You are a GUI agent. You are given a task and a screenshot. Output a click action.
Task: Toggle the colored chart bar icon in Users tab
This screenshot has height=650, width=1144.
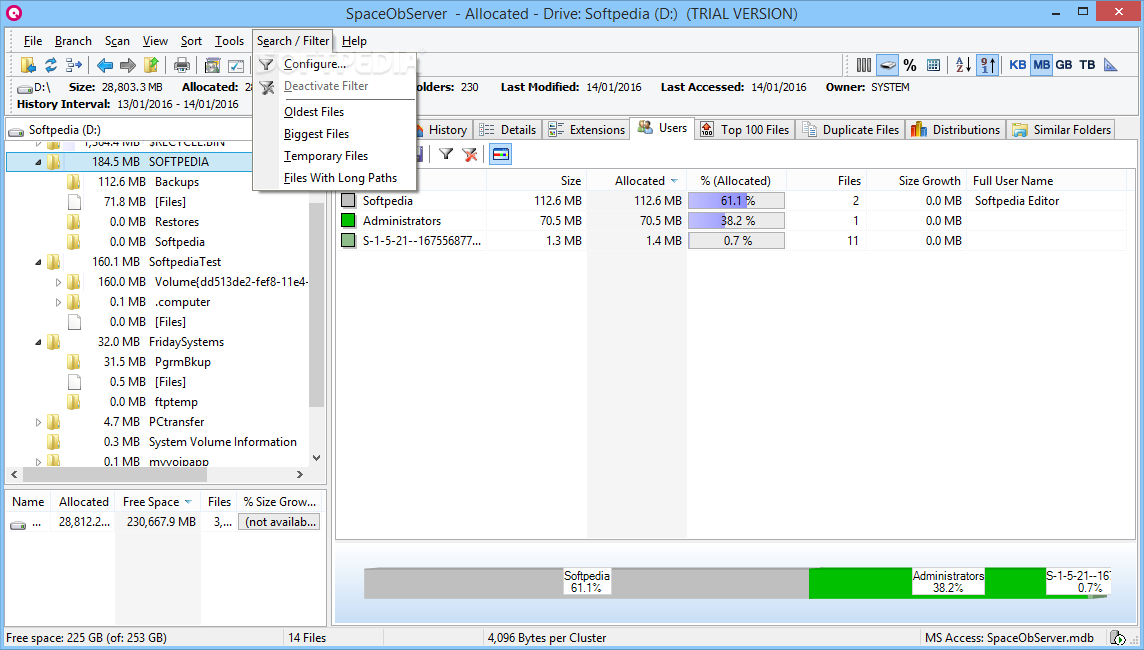pos(500,154)
